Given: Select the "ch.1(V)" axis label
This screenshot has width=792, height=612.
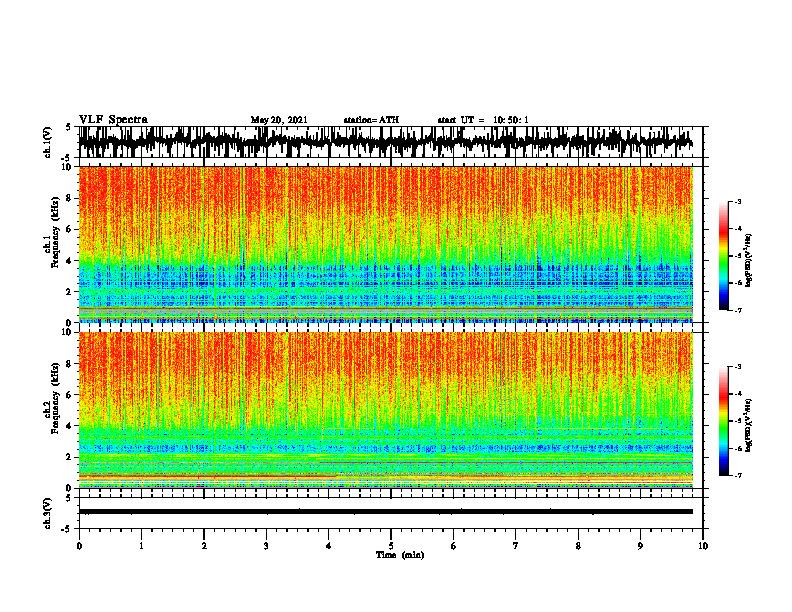Looking at the screenshot, I should coord(48,143).
